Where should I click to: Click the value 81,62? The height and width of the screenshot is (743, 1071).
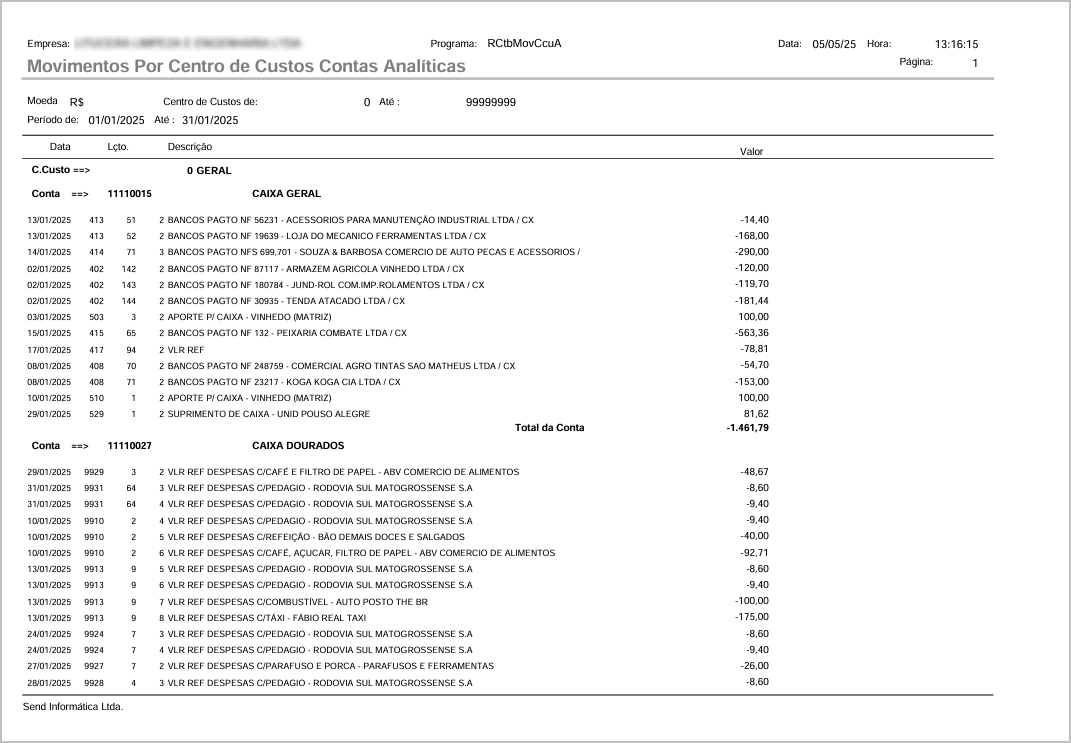click(756, 414)
